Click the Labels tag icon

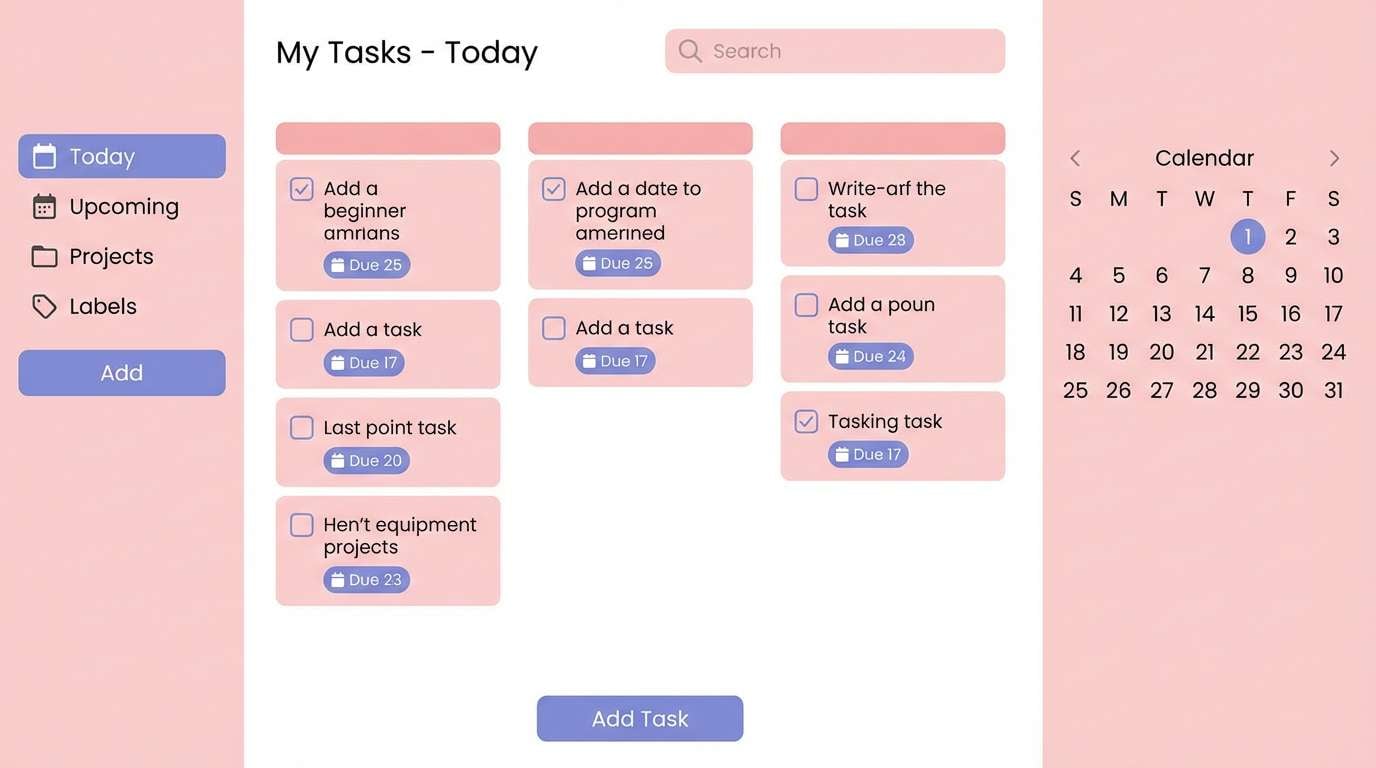click(44, 306)
